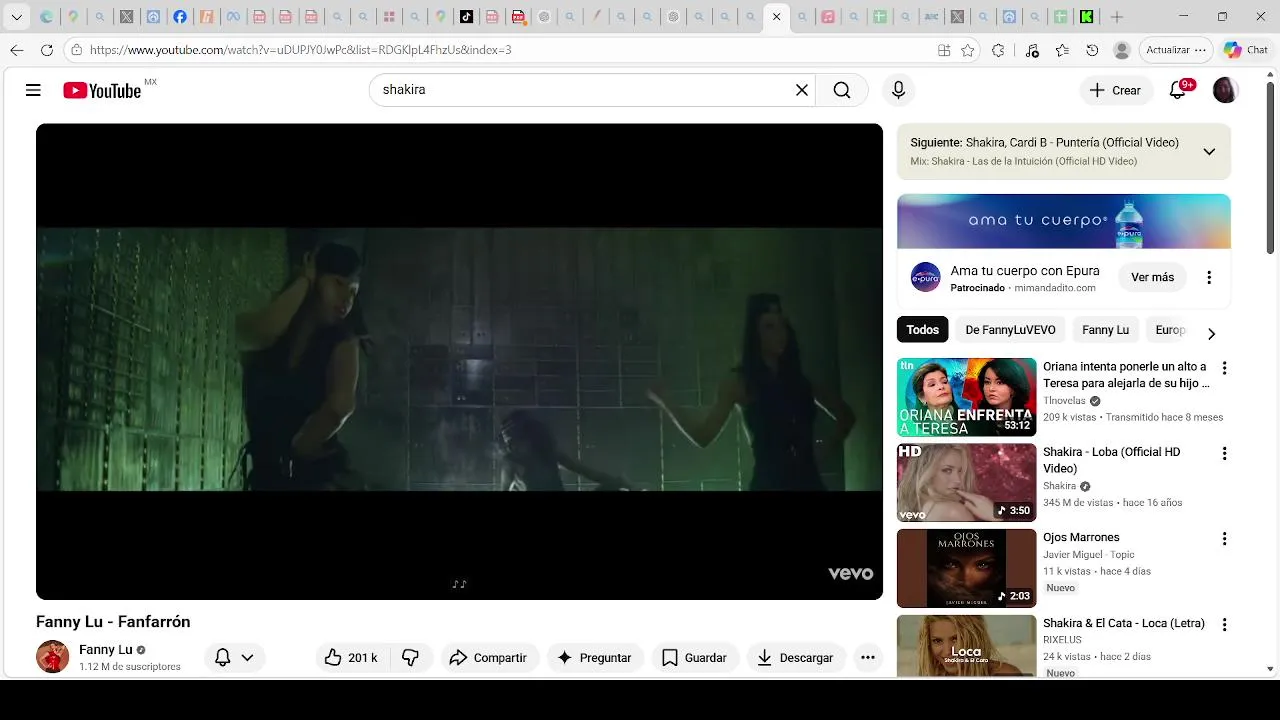The image size is (1280, 720).
Task: Click the Preguntar button
Action: (595, 657)
